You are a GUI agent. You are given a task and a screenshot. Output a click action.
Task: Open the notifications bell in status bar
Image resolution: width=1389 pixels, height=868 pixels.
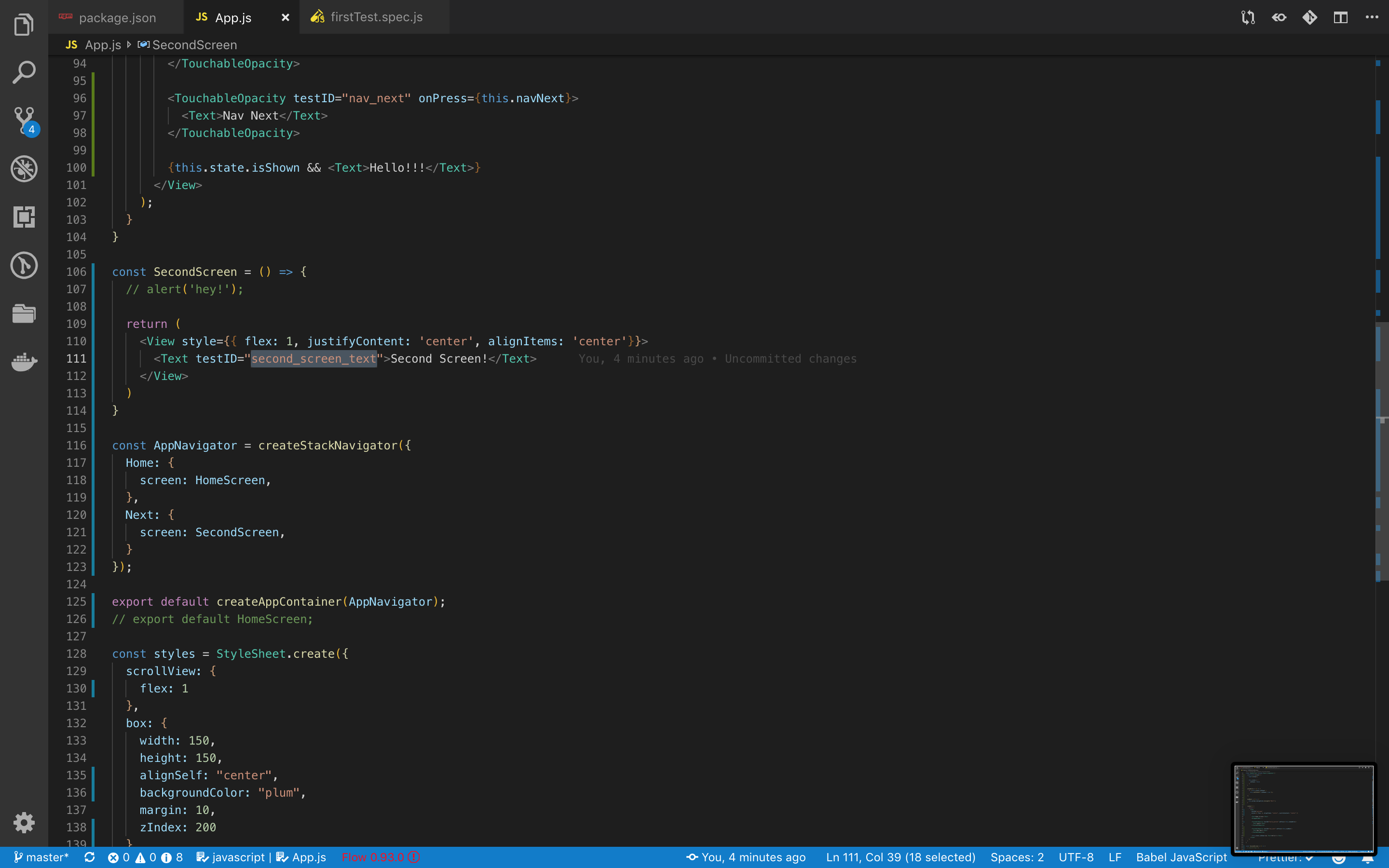tap(1368, 859)
